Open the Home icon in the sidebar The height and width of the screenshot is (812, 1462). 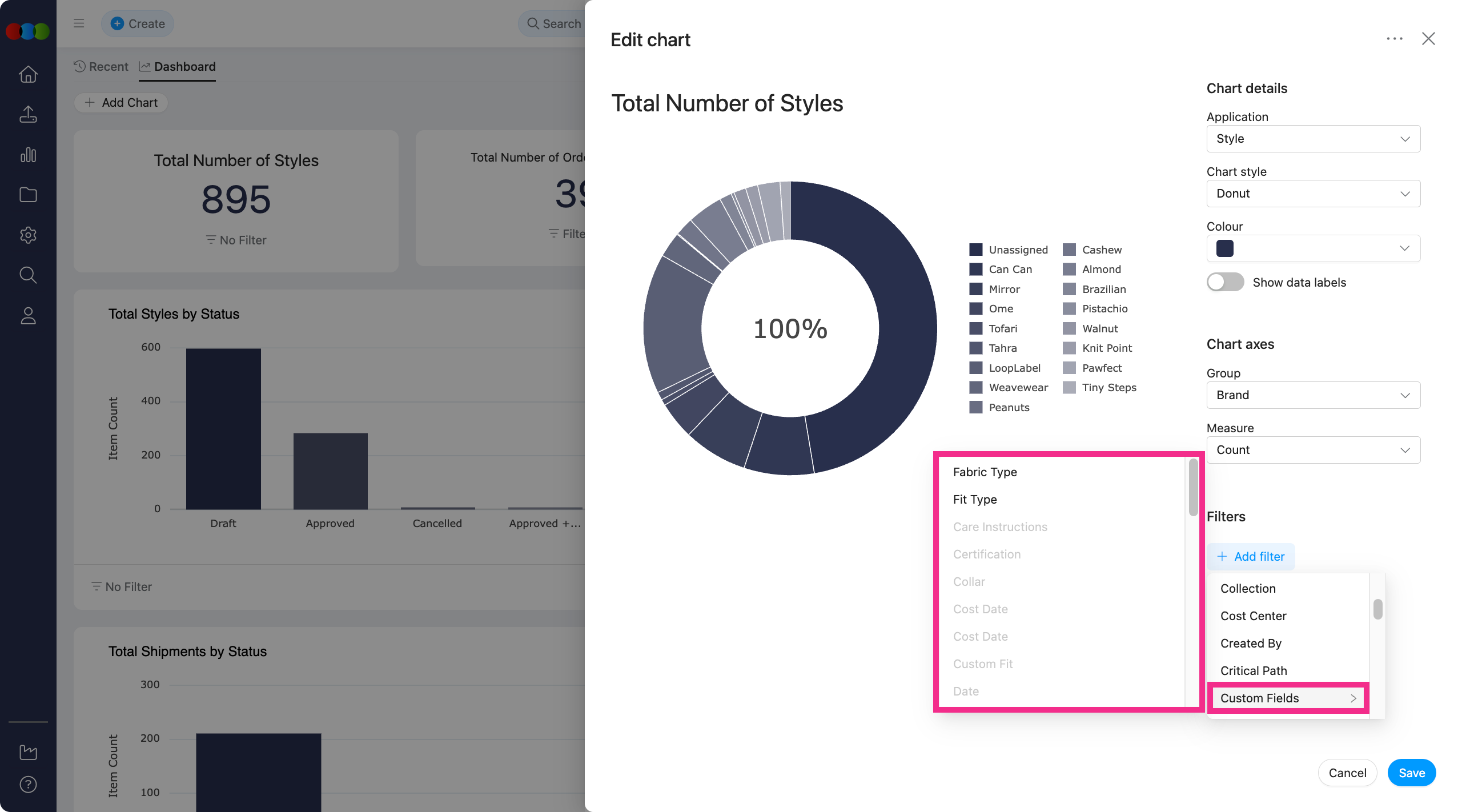(x=27, y=74)
